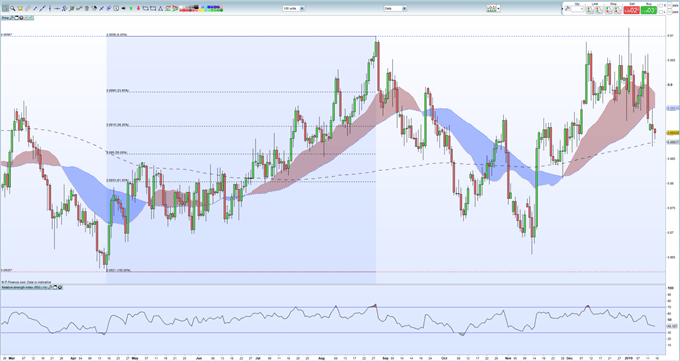Screen dimensions: 680x361
Task: Click the clock icon in toolbar
Action: pos(116,8)
